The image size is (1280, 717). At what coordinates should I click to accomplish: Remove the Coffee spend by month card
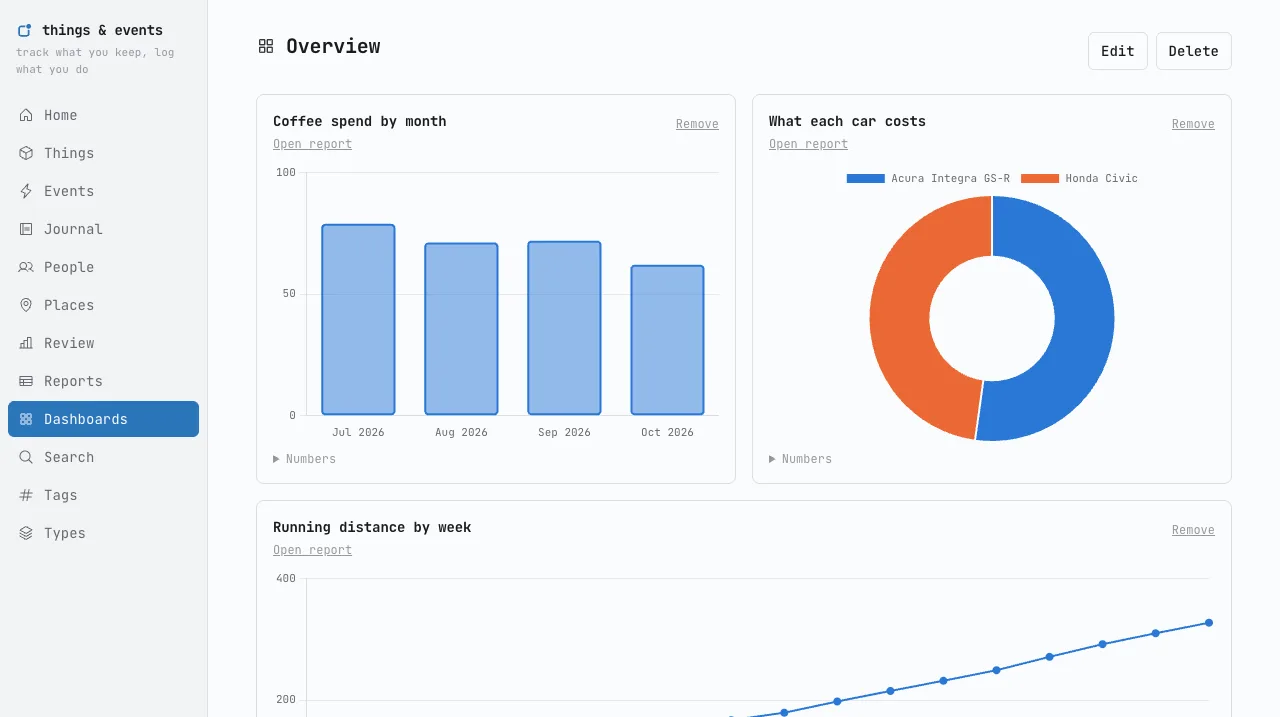pos(697,124)
